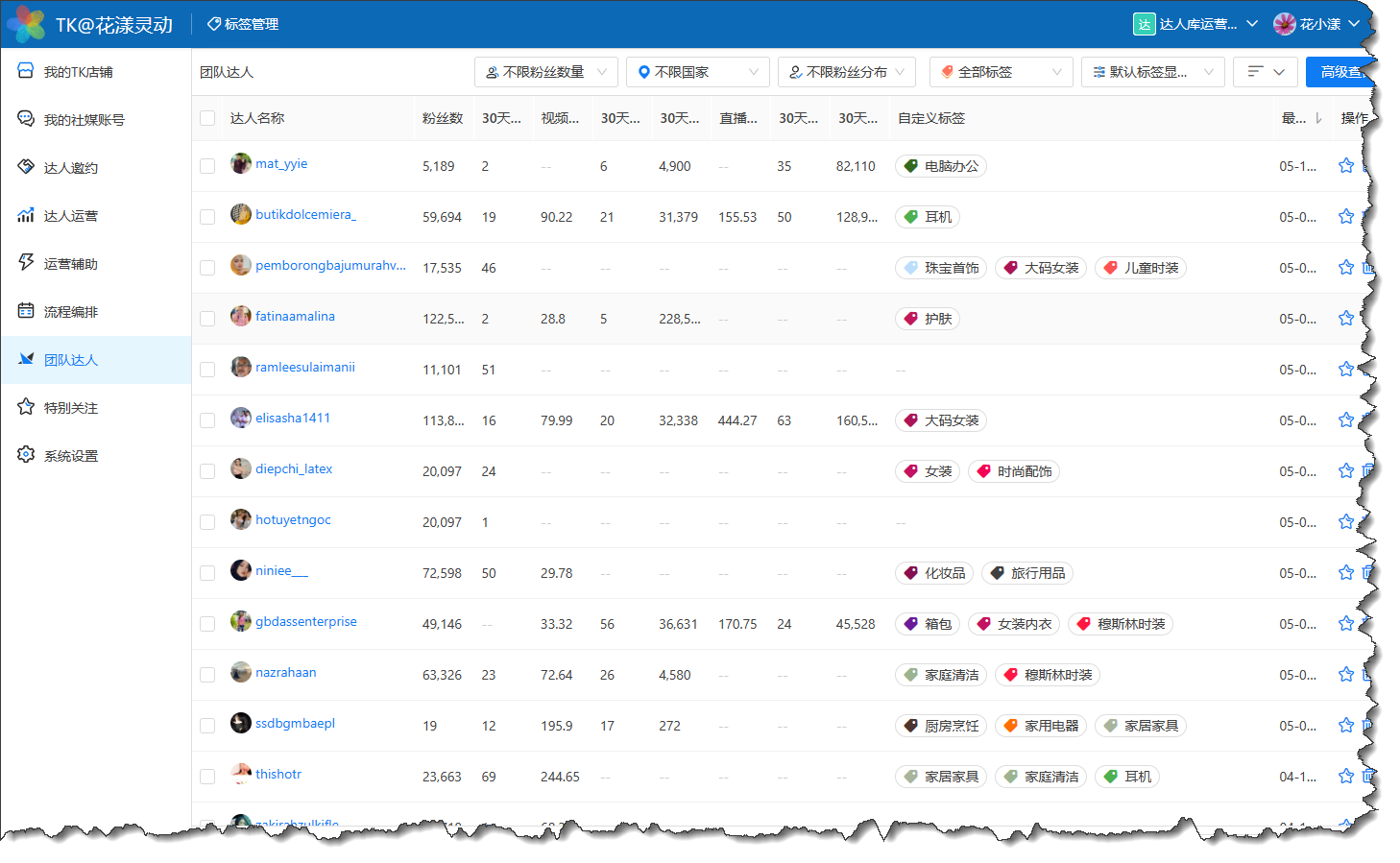1400x863 pixels.
Task: Expand the 不限粉丝数量 dropdown
Action: coord(545,72)
